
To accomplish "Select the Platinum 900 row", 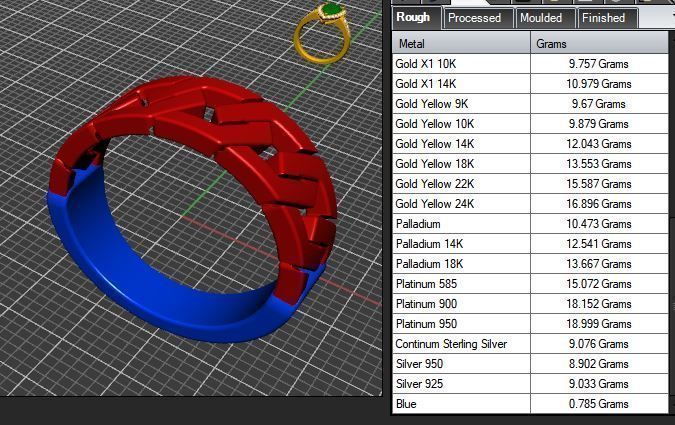I will pyautogui.click(x=530, y=304).
